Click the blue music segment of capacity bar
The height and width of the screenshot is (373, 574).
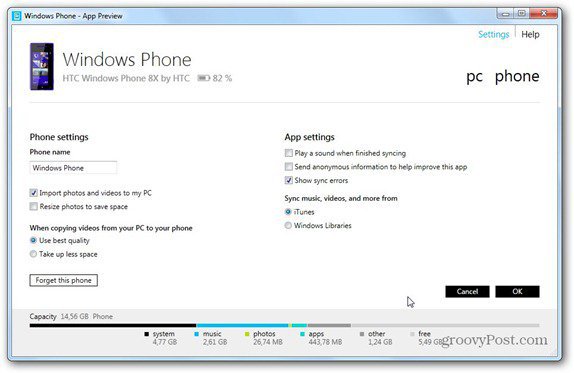(x=242, y=325)
